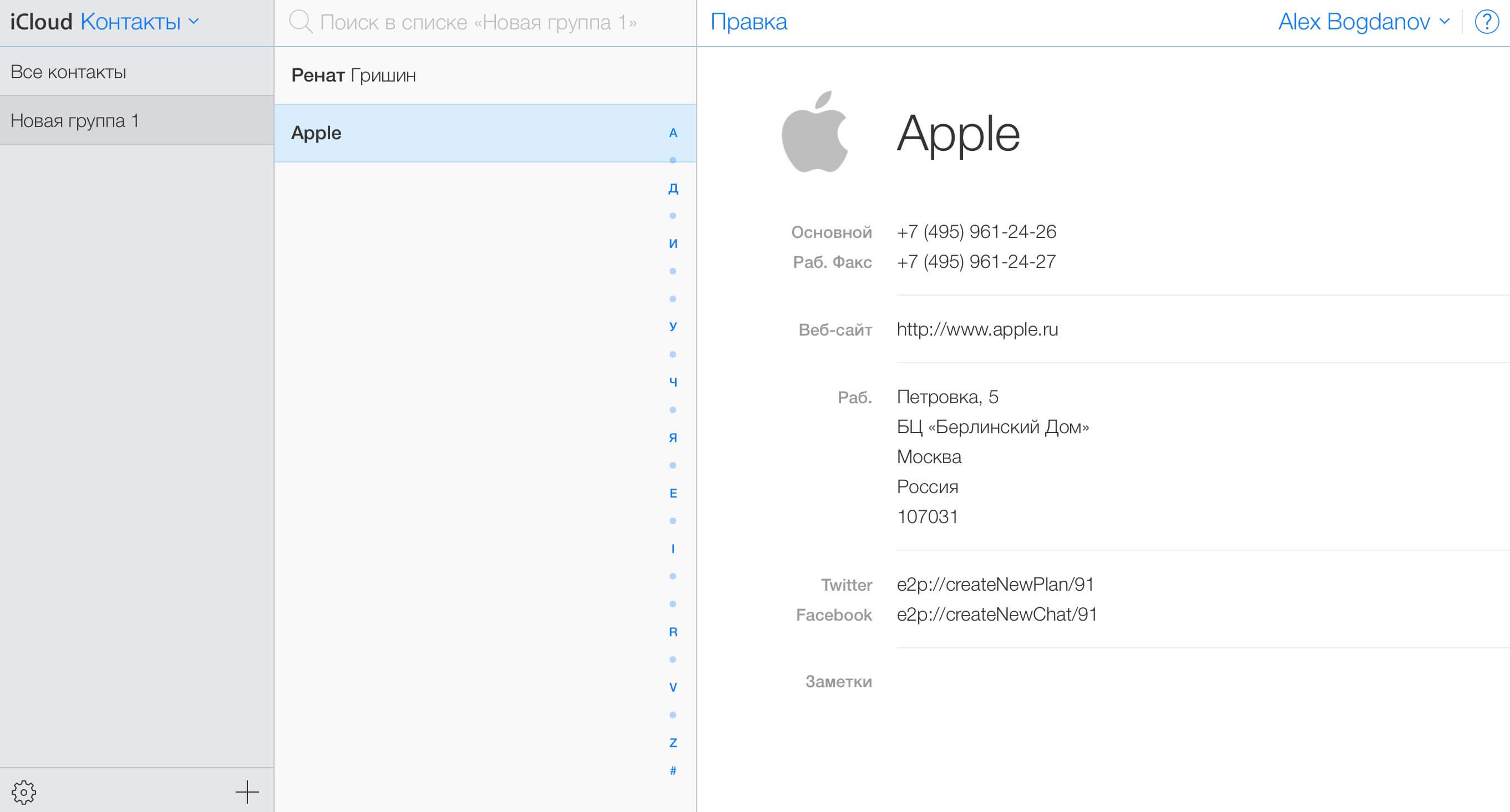
Task: Jump to index letter E
Action: tap(673, 493)
